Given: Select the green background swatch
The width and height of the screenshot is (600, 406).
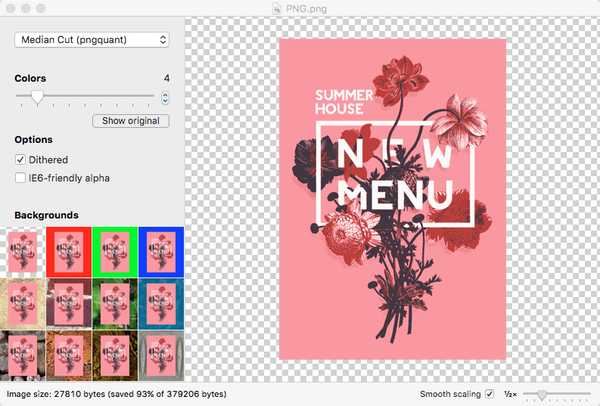Looking at the screenshot, I should tap(115, 250).
